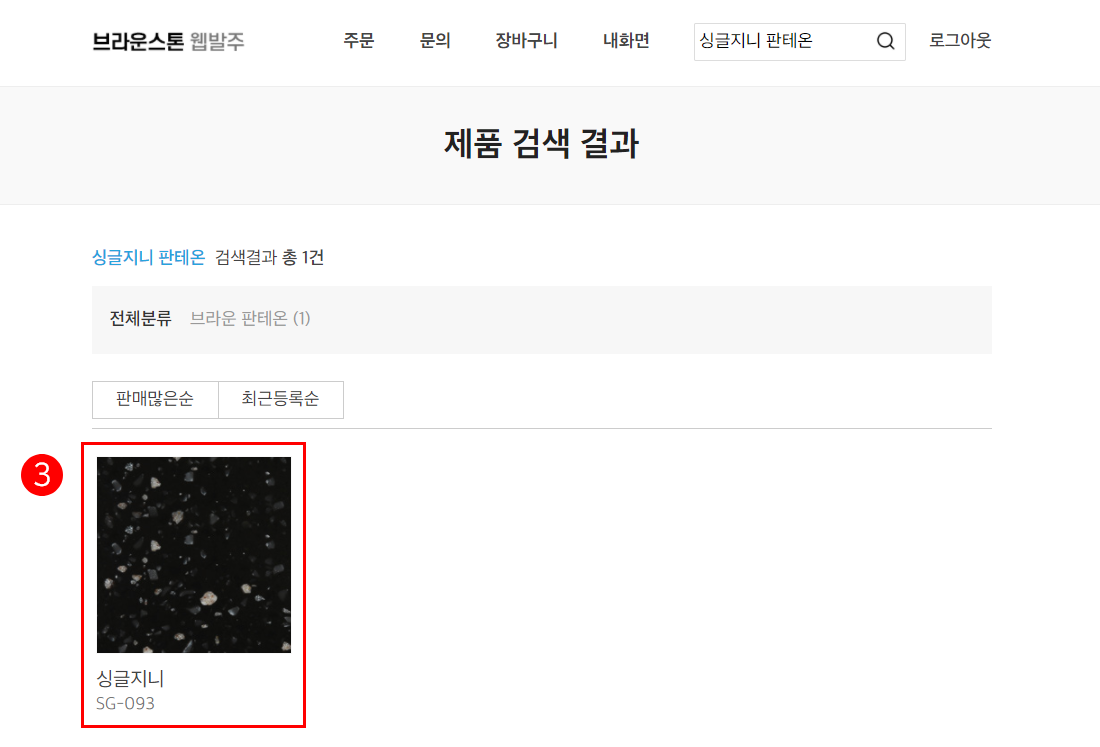This screenshot has height=747, width=1100.
Task: Sort results by 최근등록순
Action: pyautogui.click(x=281, y=400)
